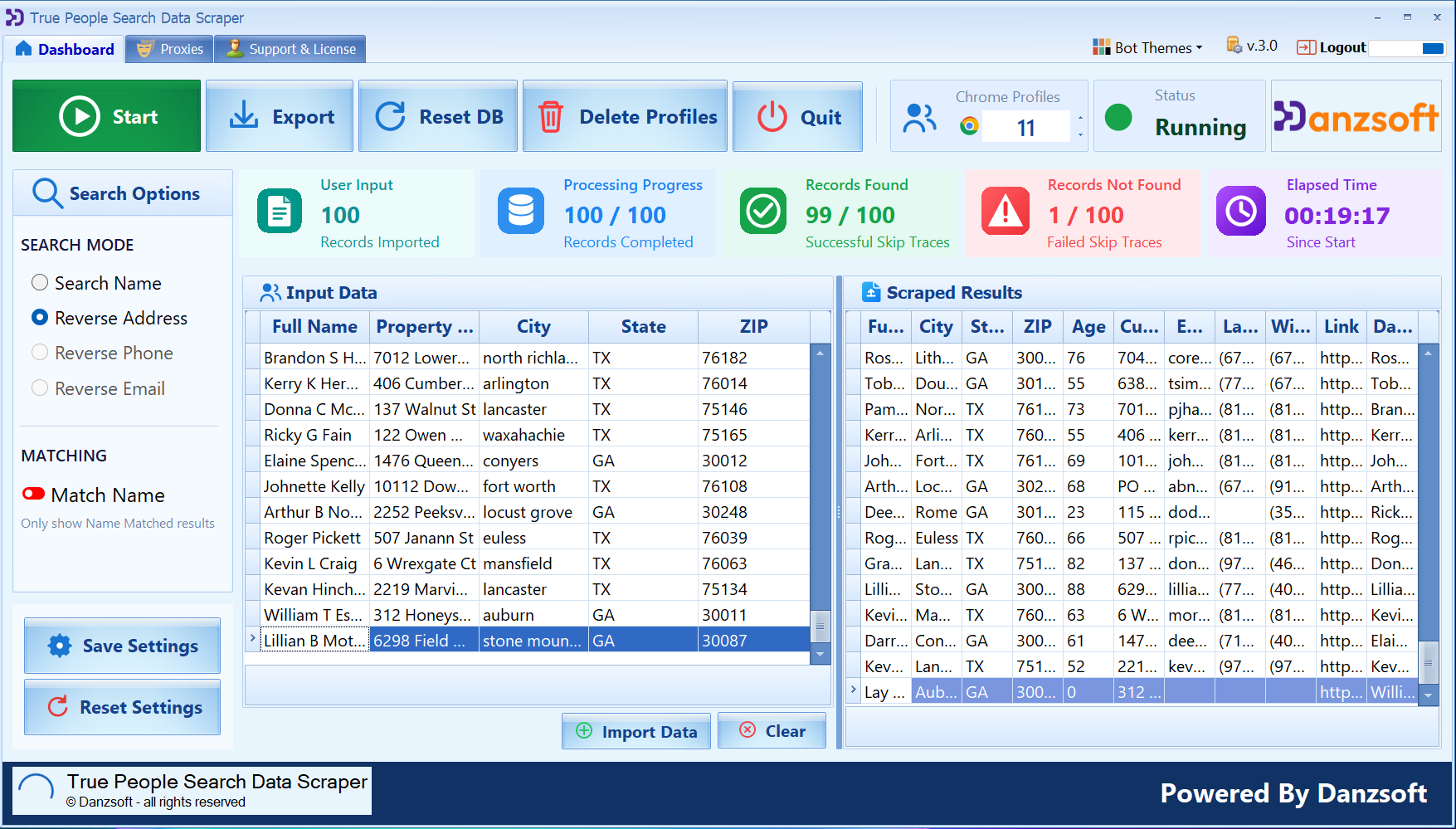Click the Delete Profiles trash icon
This screenshot has width=1456, height=829.
[551, 117]
